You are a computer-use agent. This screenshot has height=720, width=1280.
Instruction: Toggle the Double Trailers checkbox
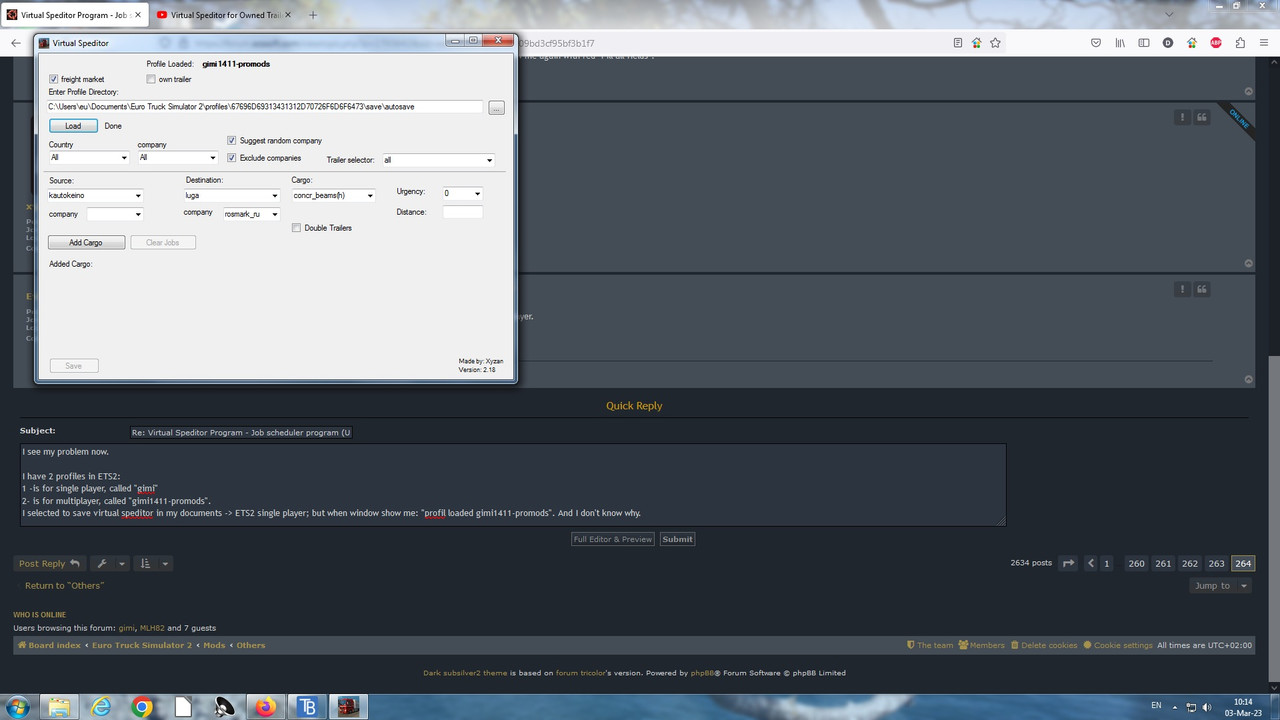point(296,228)
